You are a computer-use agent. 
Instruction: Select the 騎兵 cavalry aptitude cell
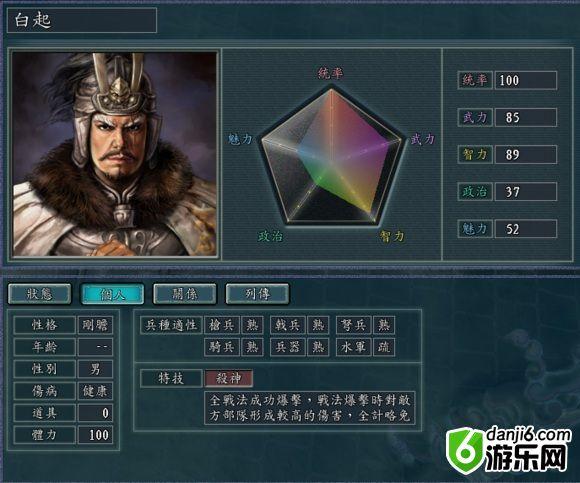(222, 347)
